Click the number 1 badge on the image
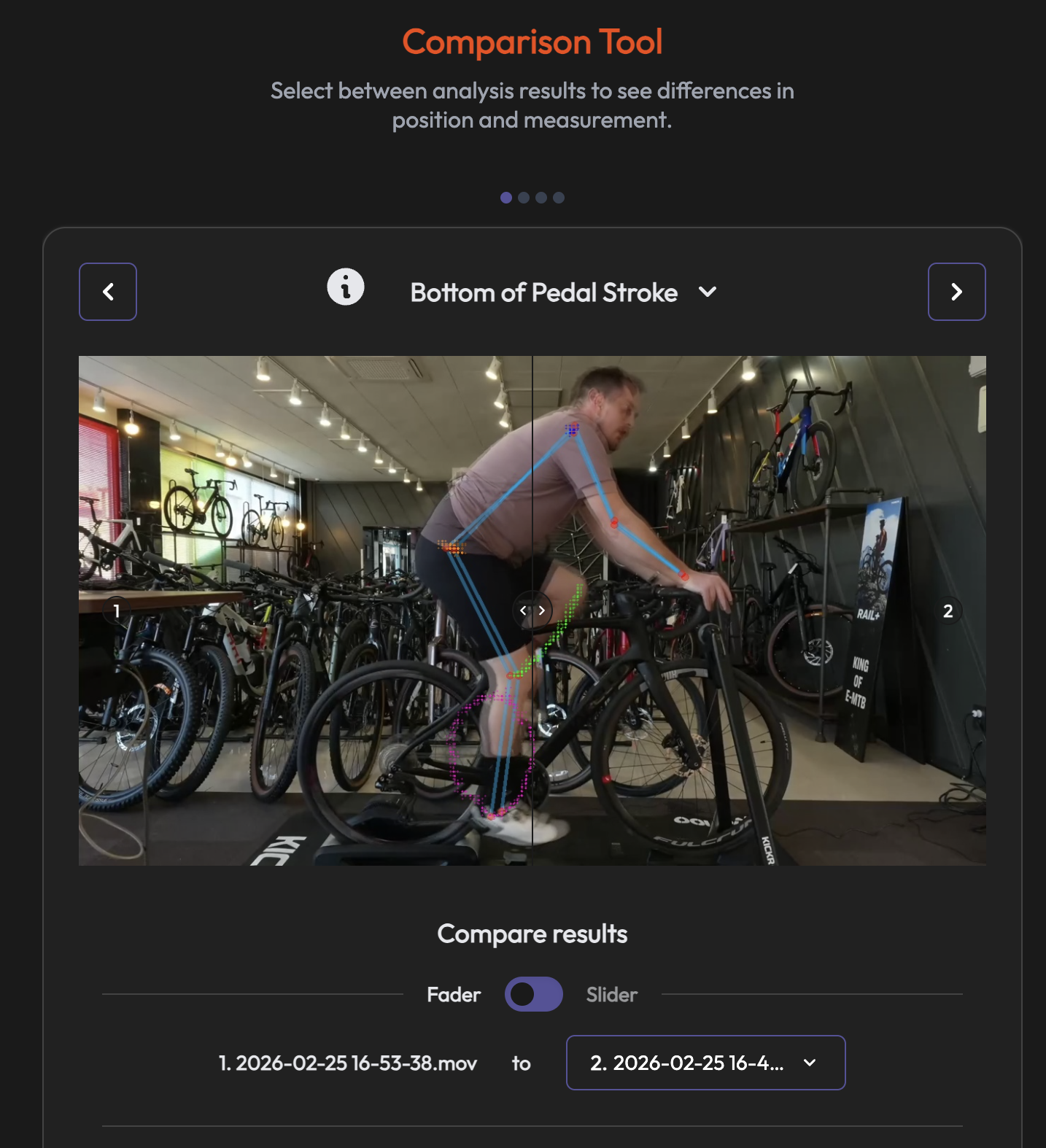 (x=116, y=610)
